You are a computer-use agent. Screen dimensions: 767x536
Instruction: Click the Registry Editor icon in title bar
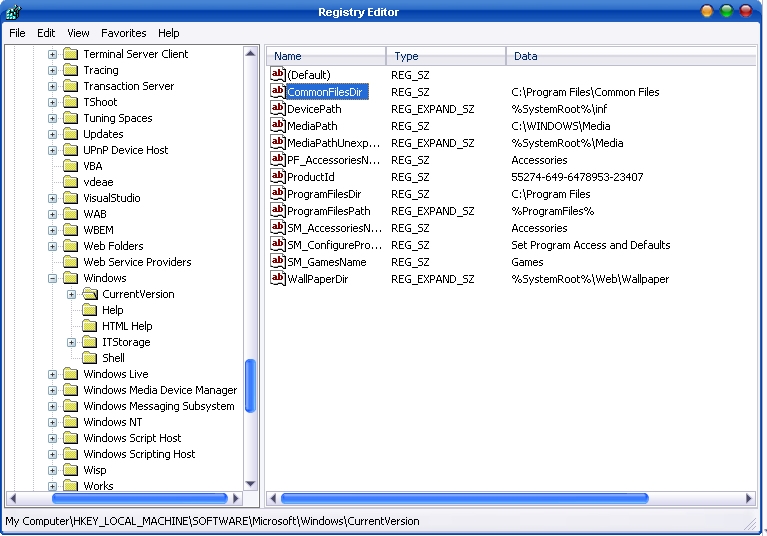coord(12,12)
